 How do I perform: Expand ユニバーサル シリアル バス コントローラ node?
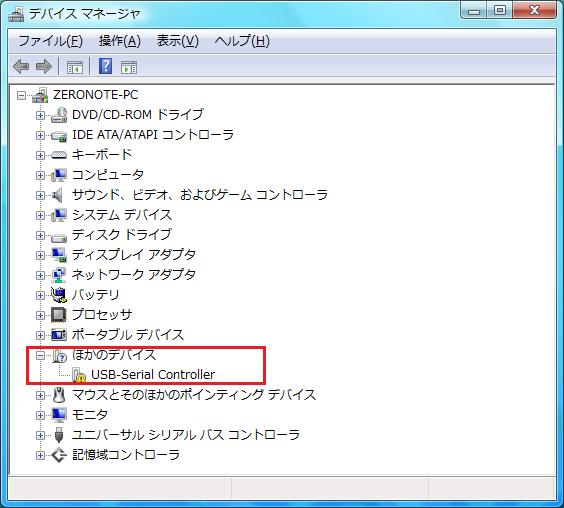point(40,435)
